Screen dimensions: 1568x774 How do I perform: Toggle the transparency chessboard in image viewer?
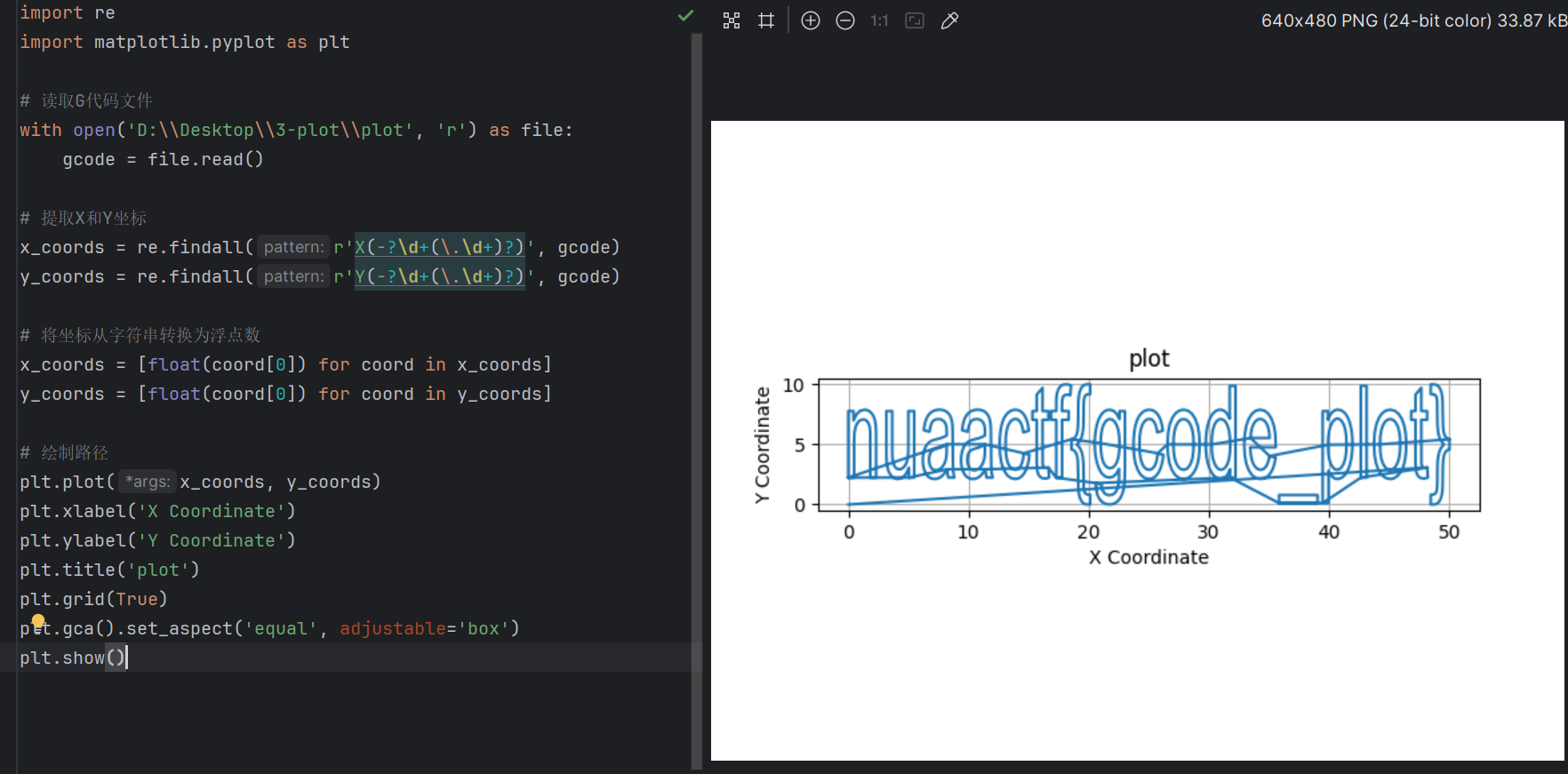pyautogui.click(x=732, y=20)
